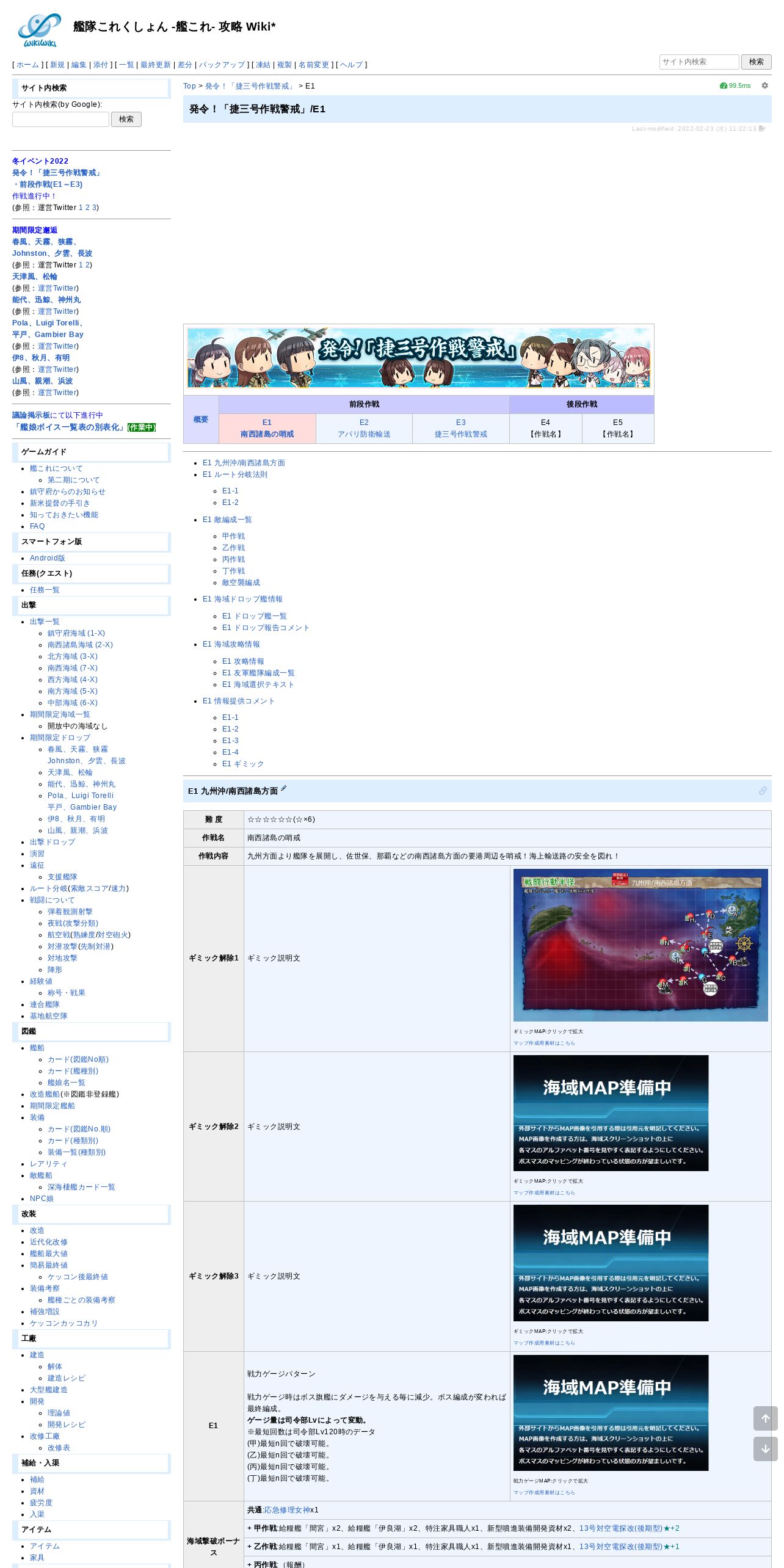Follow the Top breadcrumb link
Image resolution: width=784 pixels, height=1568 pixels.
tap(189, 86)
